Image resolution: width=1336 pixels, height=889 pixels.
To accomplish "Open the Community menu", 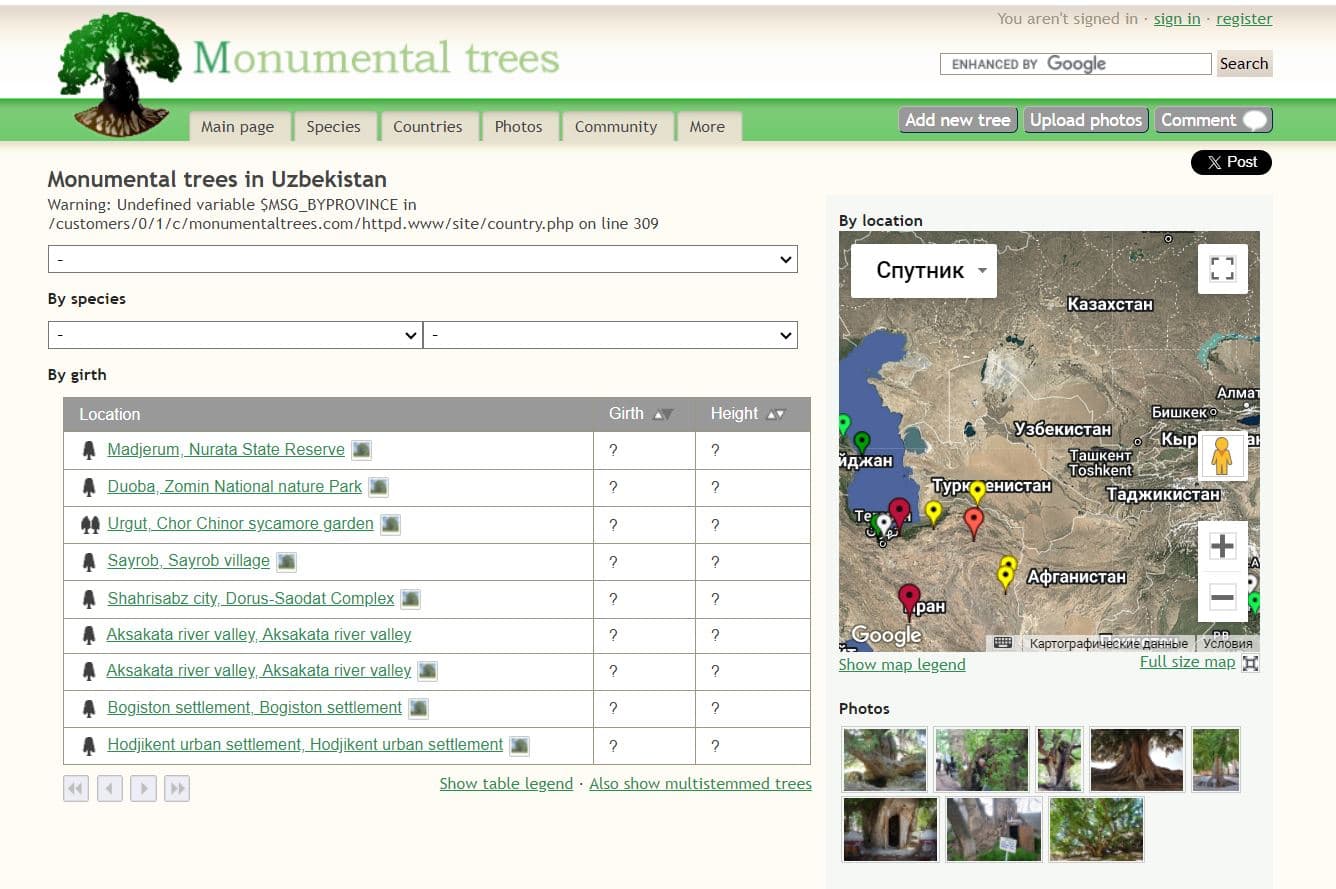I will click(x=616, y=126).
